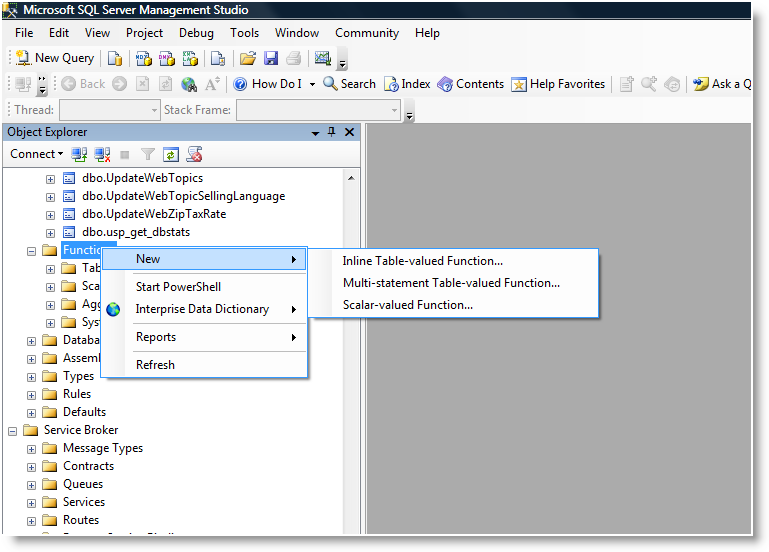Open the Connect dropdown in Object Explorer
769x552 pixels.
tap(36, 154)
